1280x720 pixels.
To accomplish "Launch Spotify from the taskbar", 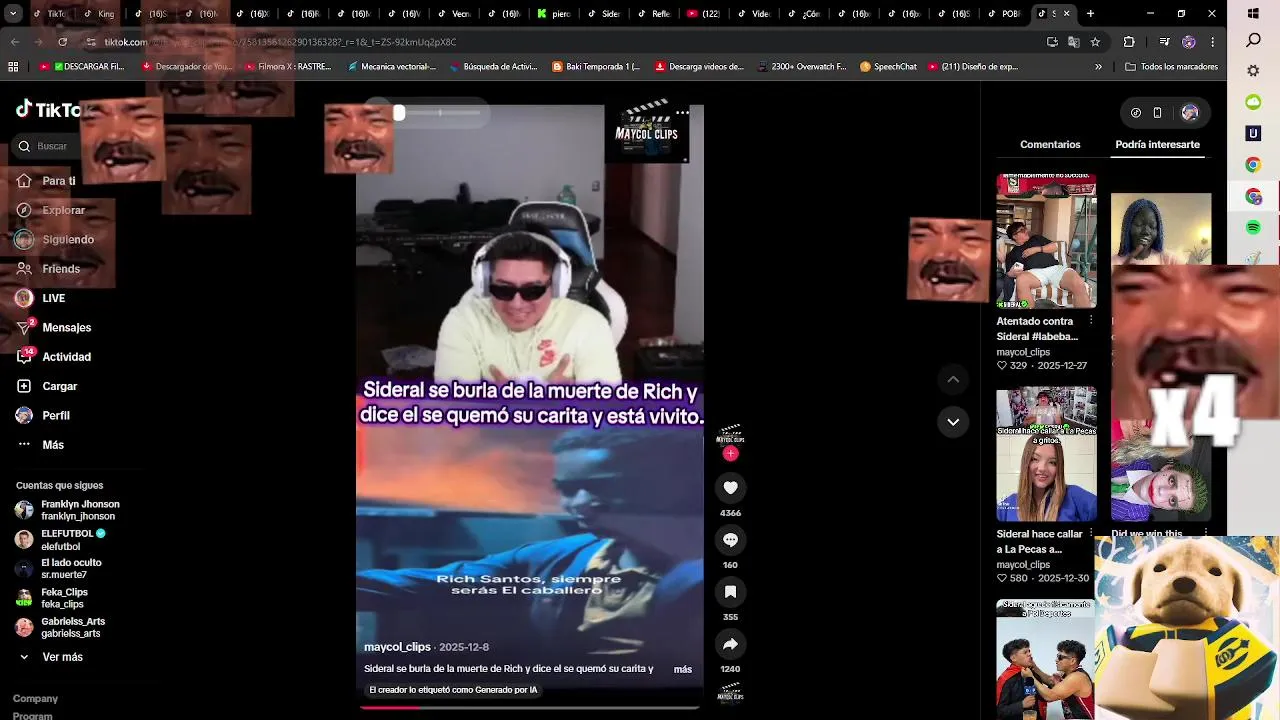I will click(x=1253, y=228).
